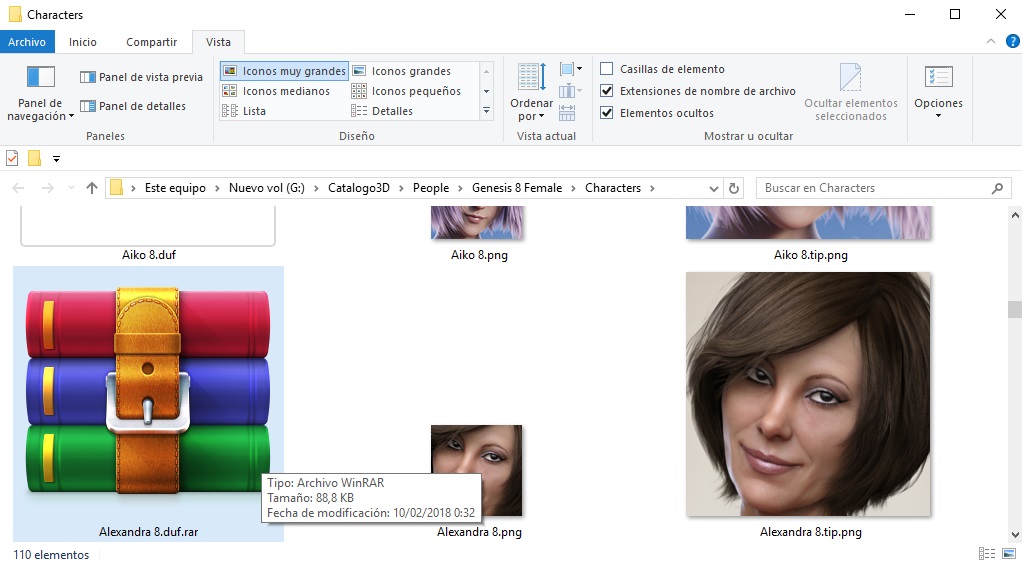The image size is (1022, 566).
Task: Collapse the ribbon with the chevron
Action: (991, 41)
